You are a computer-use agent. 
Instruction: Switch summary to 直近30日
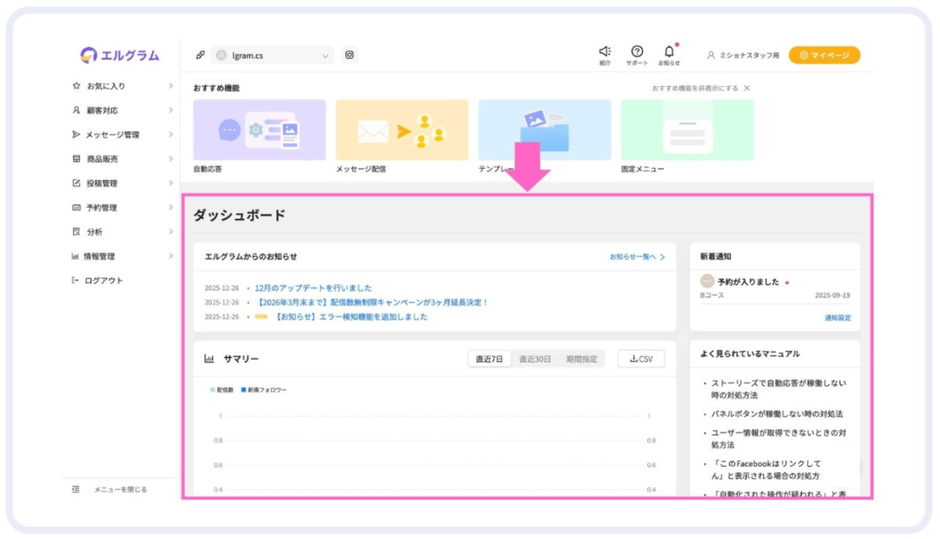click(534, 359)
